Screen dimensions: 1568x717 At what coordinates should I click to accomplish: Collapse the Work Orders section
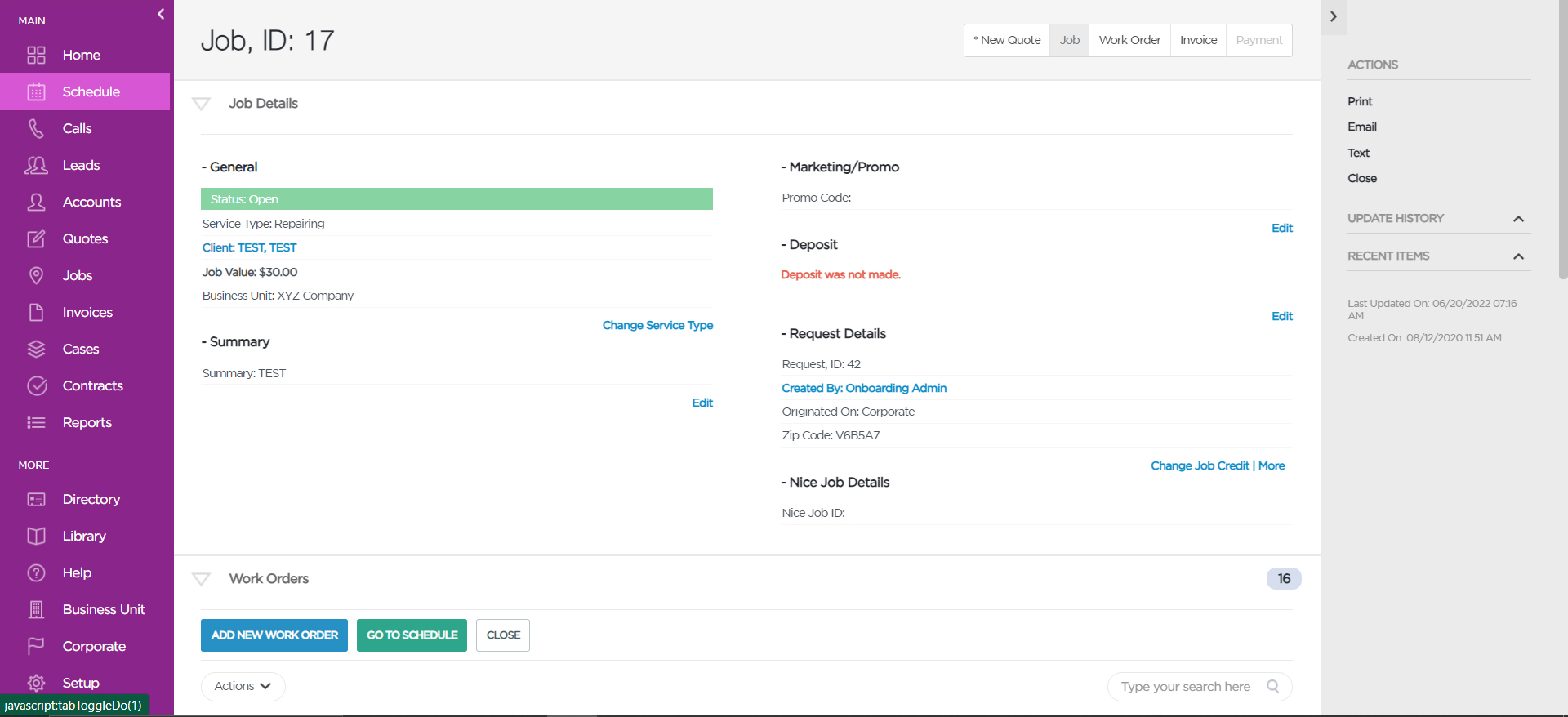point(201,579)
